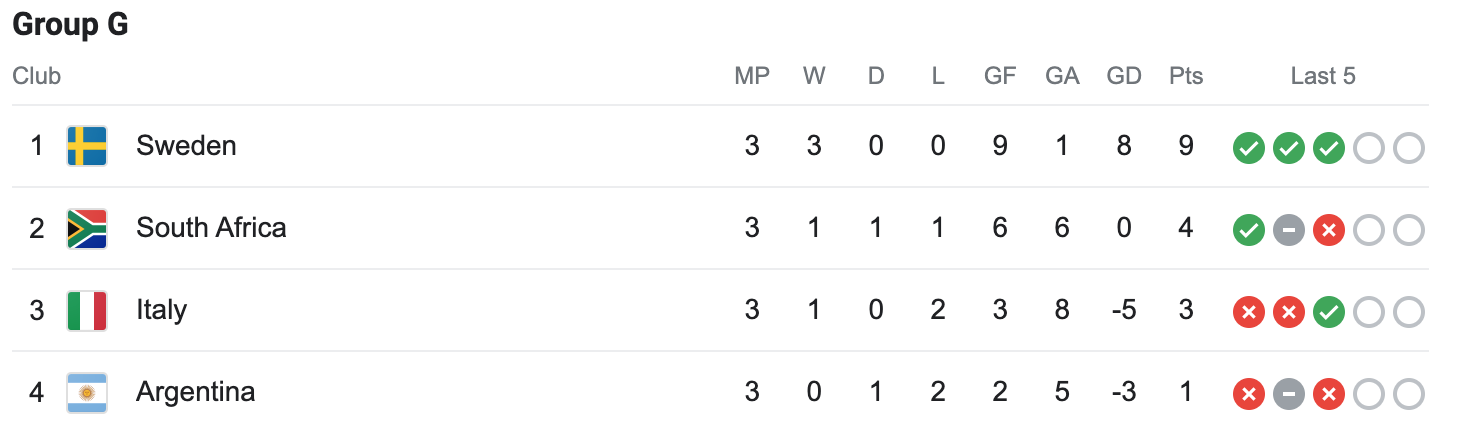Click the Last 5 column header
This screenshot has height=443, width=1467.
[1323, 76]
